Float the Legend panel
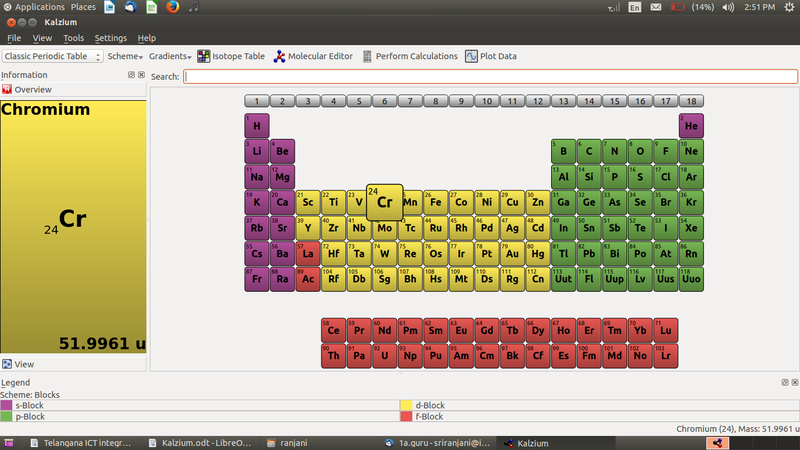This screenshot has width=800, height=450. pos(785,382)
